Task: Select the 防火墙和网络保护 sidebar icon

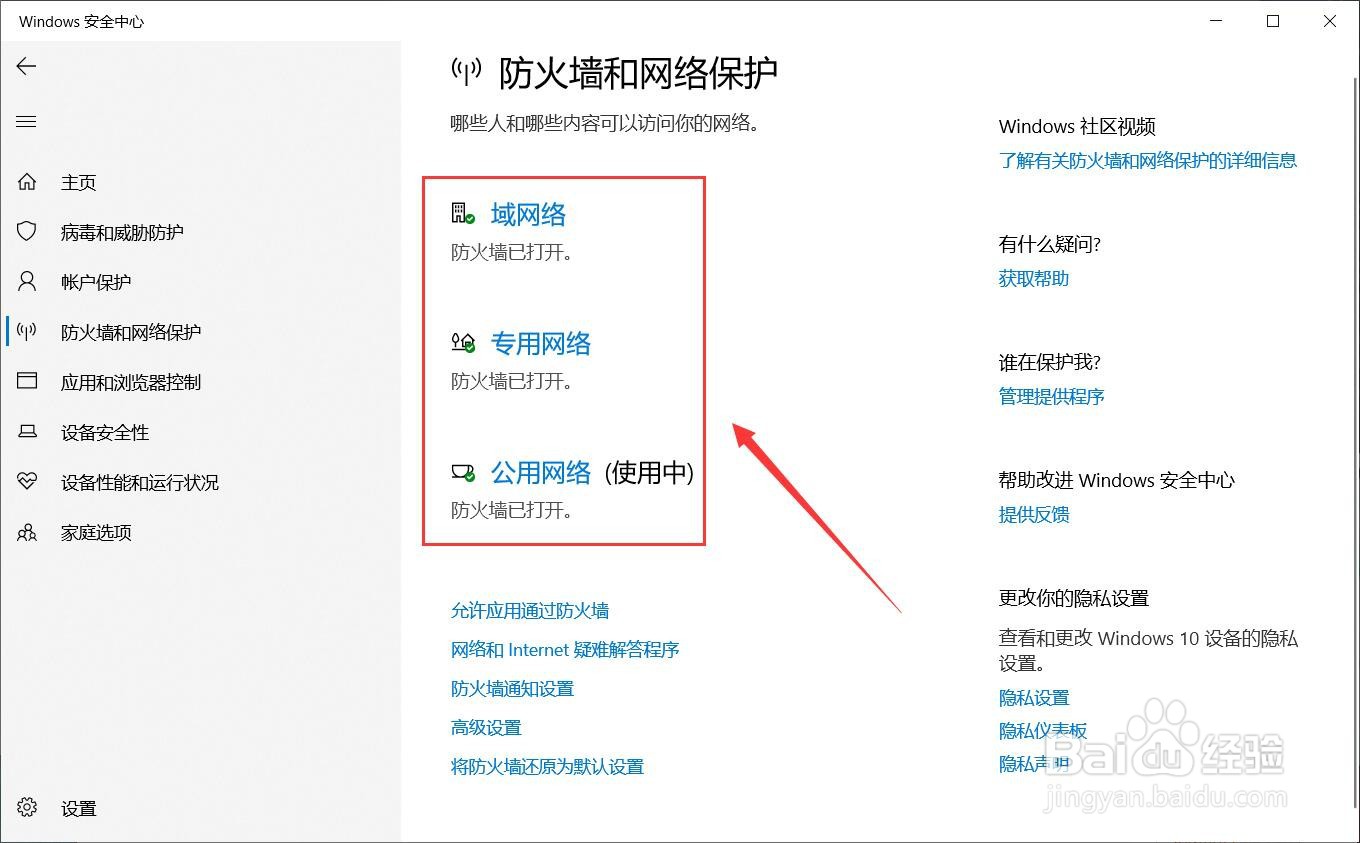Action: [x=26, y=331]
